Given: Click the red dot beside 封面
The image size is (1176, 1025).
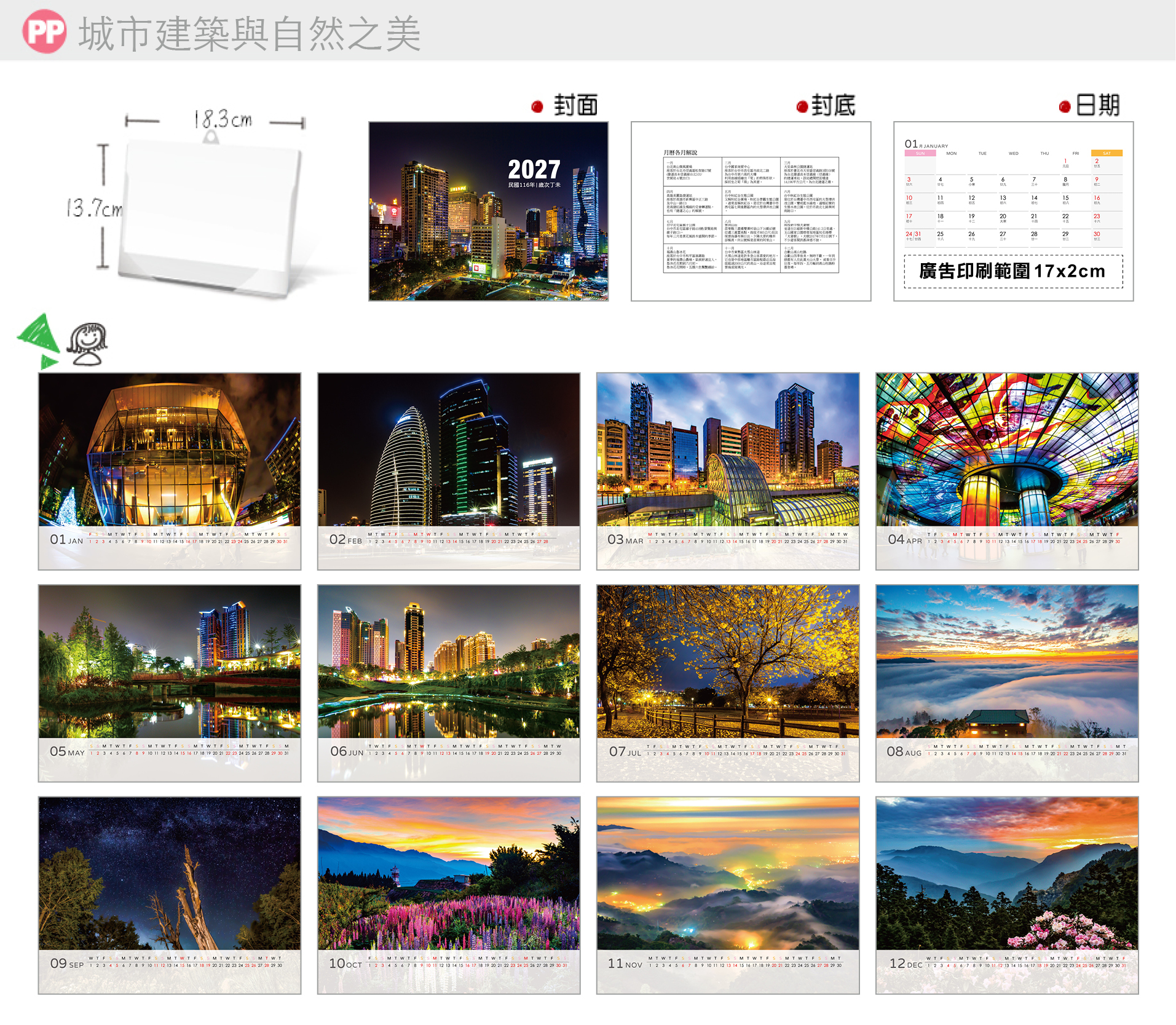Looking at the screenshot, I should 537,107.
